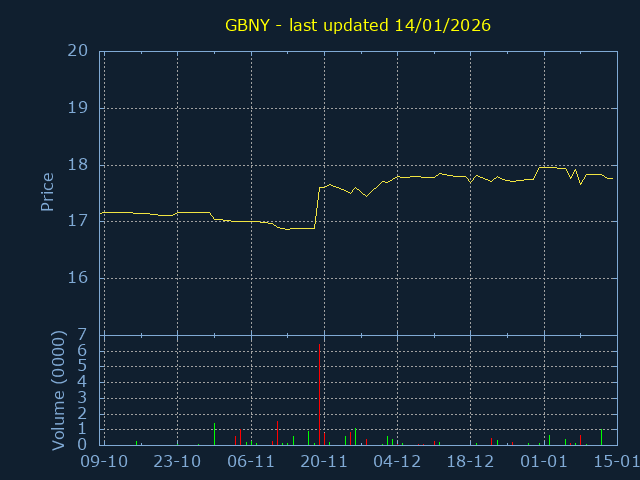This screenshot has height=480, width=640.
Task: Click the Price axis label
Action: 47,192
